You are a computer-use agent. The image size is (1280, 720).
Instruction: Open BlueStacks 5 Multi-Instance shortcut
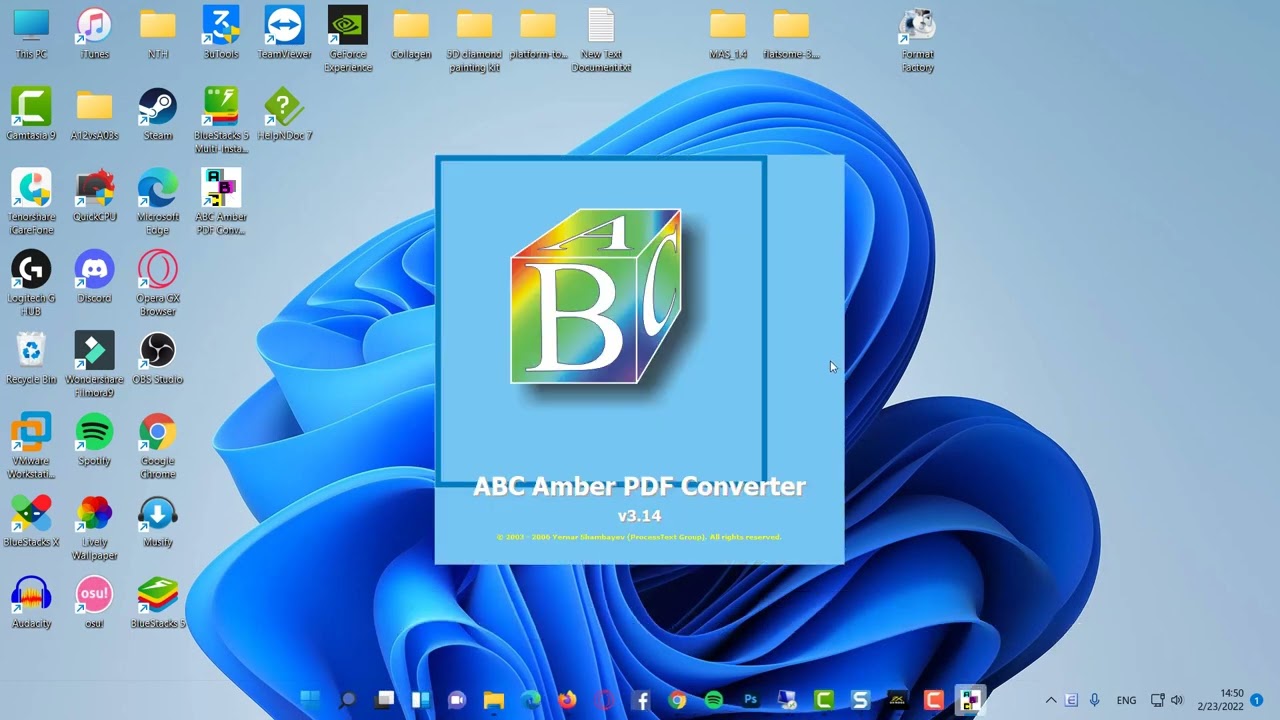tap(221, 120)
